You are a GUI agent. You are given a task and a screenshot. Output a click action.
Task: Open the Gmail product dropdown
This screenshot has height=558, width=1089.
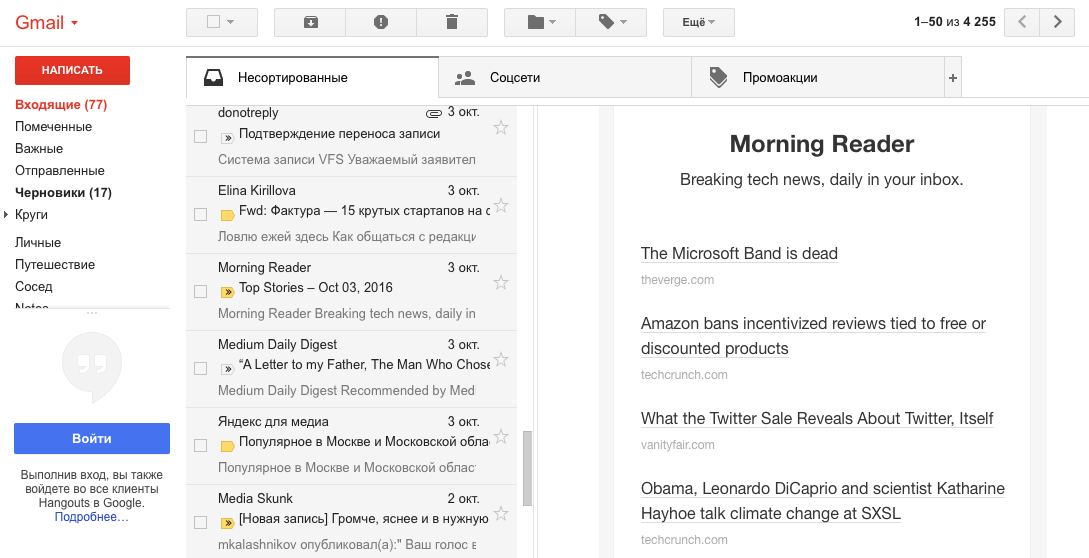coord(47,23)
